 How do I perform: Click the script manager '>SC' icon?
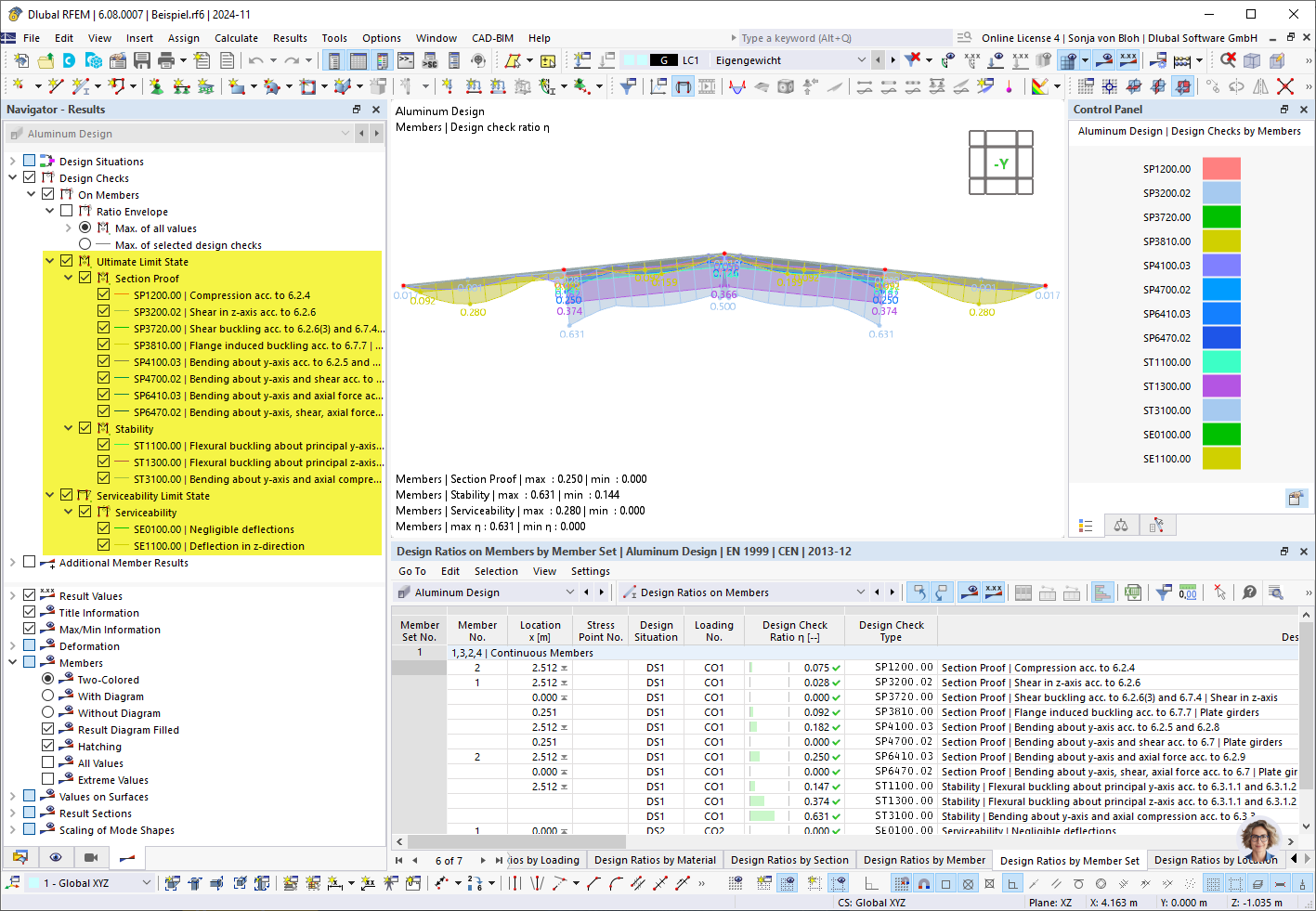(x=430, y=60)
